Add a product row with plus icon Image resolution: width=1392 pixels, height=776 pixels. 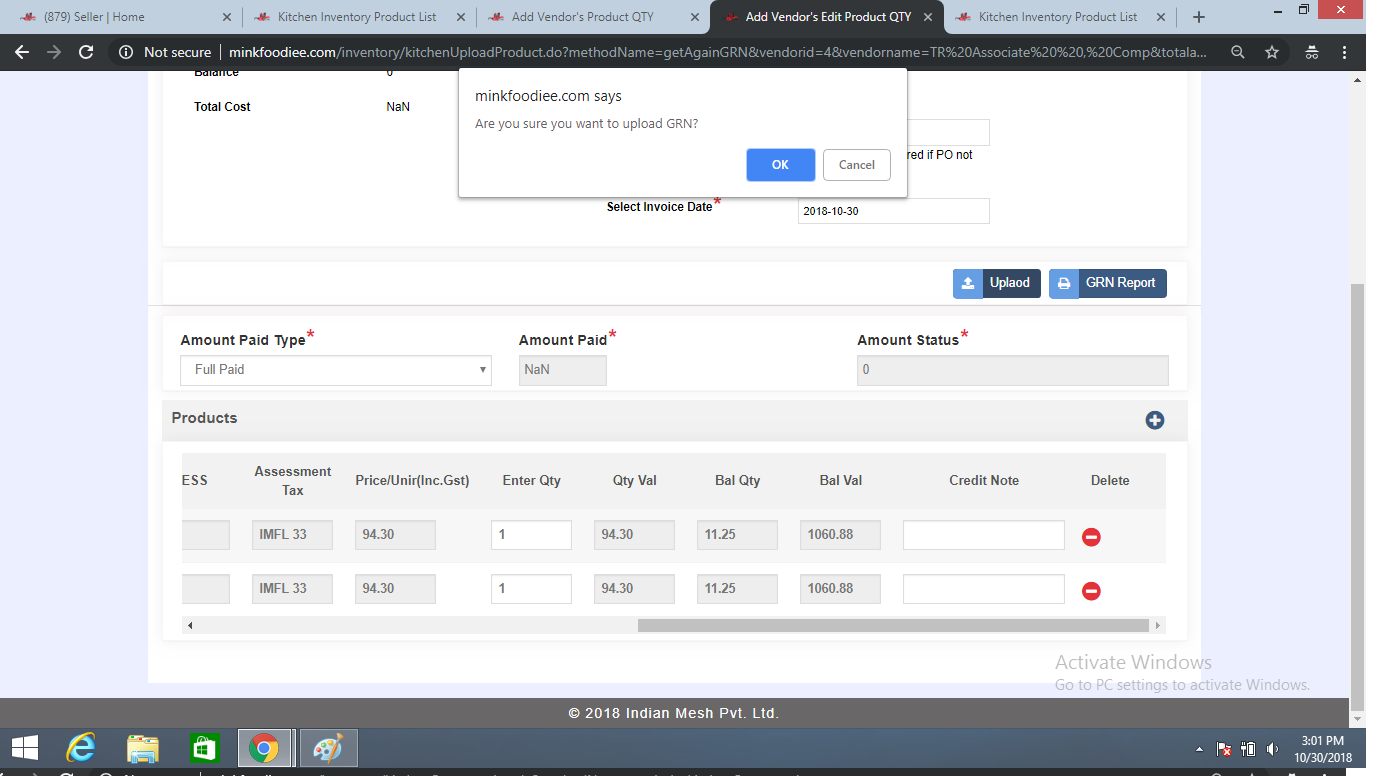[x=1154, y=420]
